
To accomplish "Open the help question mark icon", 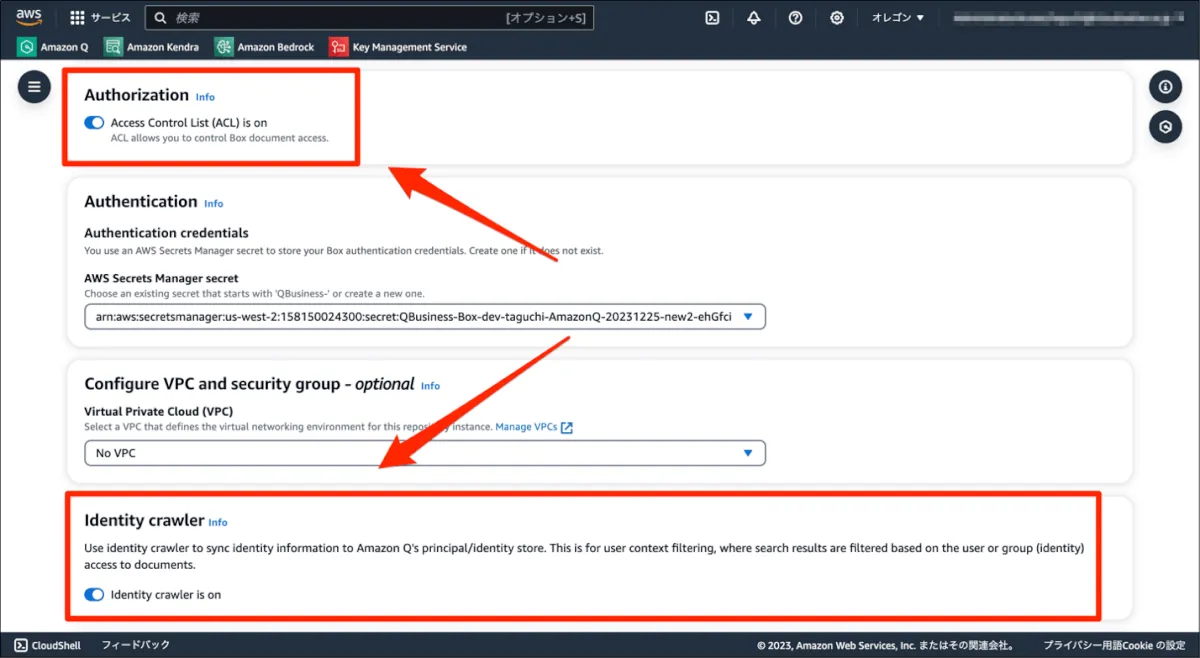I will 795,18.
